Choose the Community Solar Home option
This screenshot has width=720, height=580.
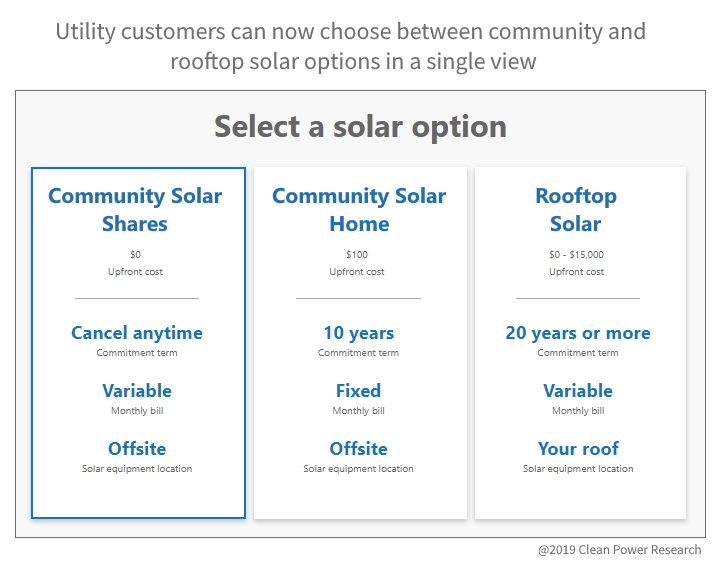click(x=359, y=210)
